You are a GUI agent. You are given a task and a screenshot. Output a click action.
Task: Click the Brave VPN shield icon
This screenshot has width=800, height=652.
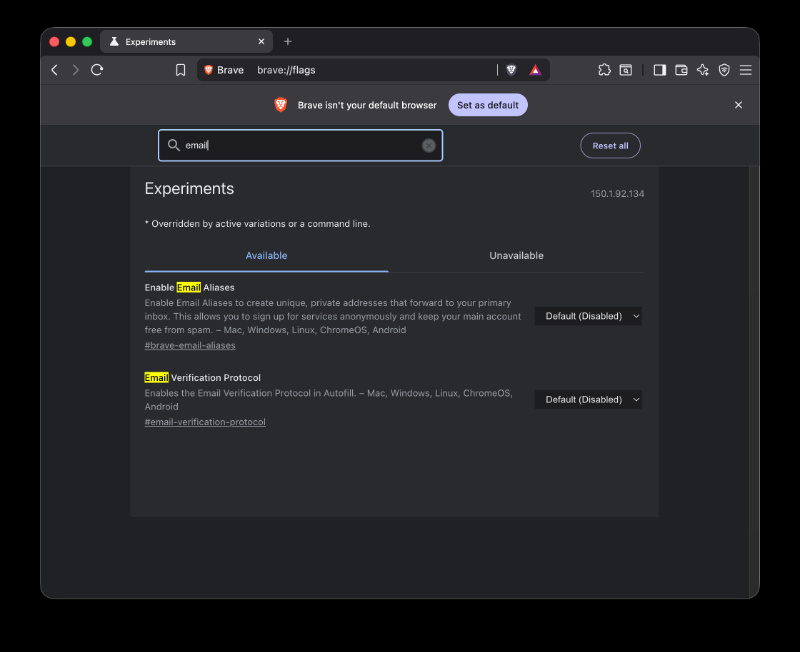724,70
